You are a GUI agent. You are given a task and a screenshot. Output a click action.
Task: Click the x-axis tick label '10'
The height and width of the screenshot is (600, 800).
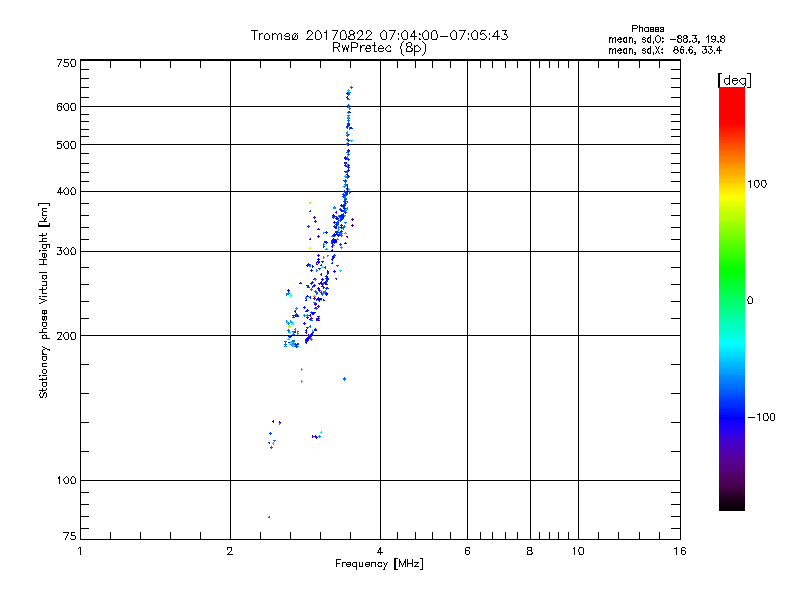[x=578, y=551]
